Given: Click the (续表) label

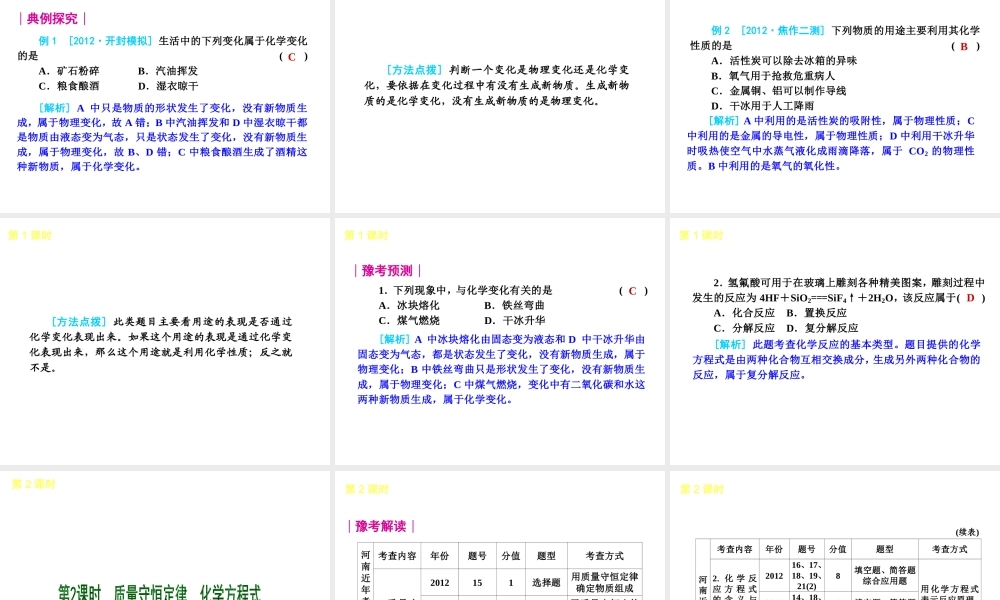Looking at the screenshot, I should click(x=967, y=532).
